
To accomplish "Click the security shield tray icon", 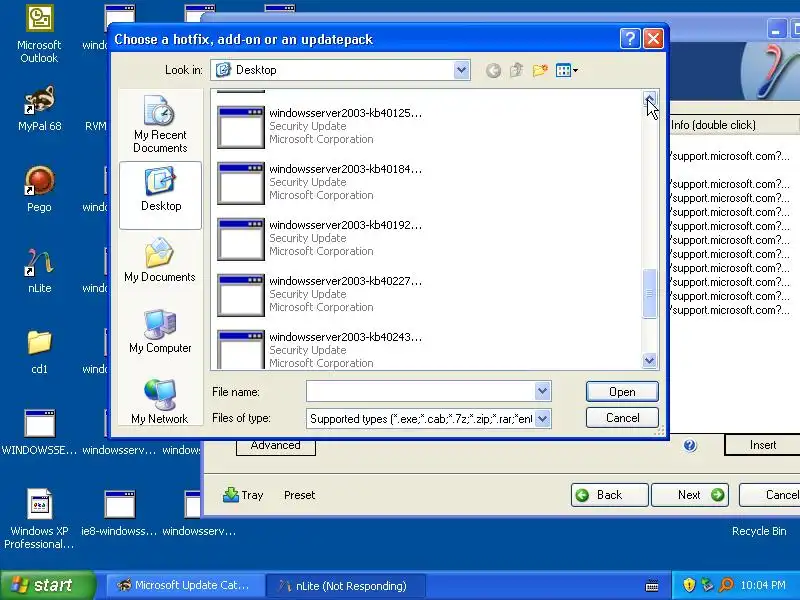I will 689,585.
